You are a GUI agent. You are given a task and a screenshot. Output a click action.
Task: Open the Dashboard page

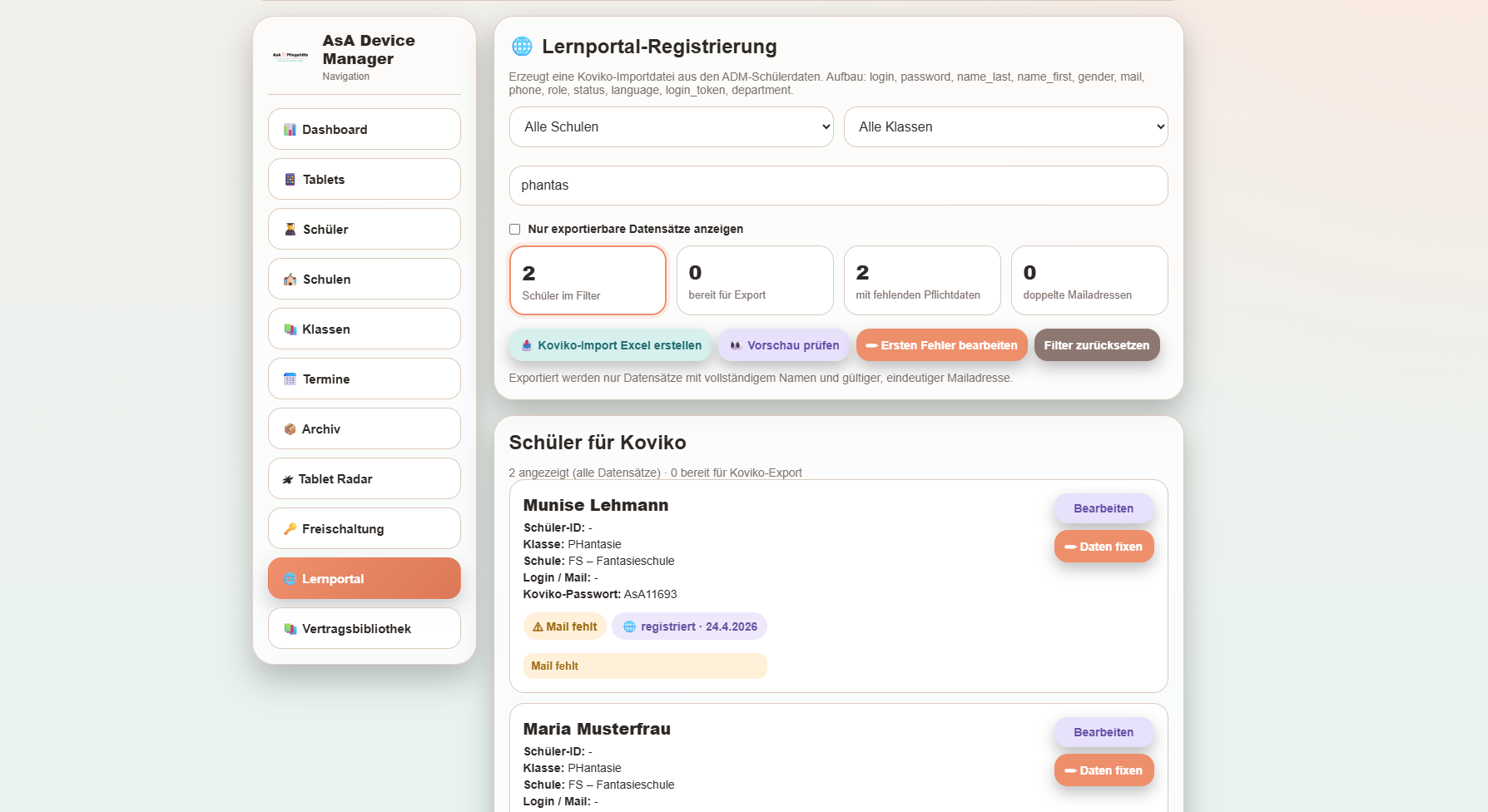(365, 130)
